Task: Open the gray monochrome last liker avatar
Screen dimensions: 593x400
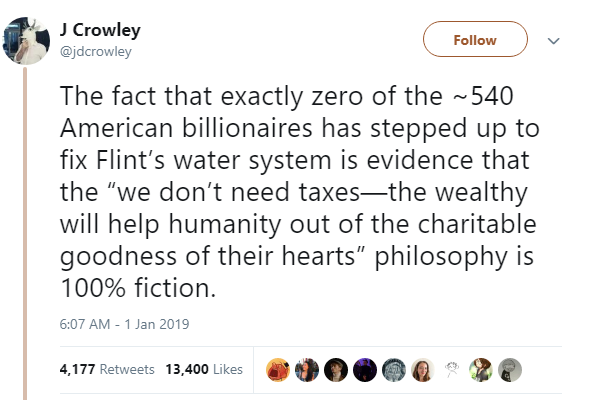Action: [510, 370]
